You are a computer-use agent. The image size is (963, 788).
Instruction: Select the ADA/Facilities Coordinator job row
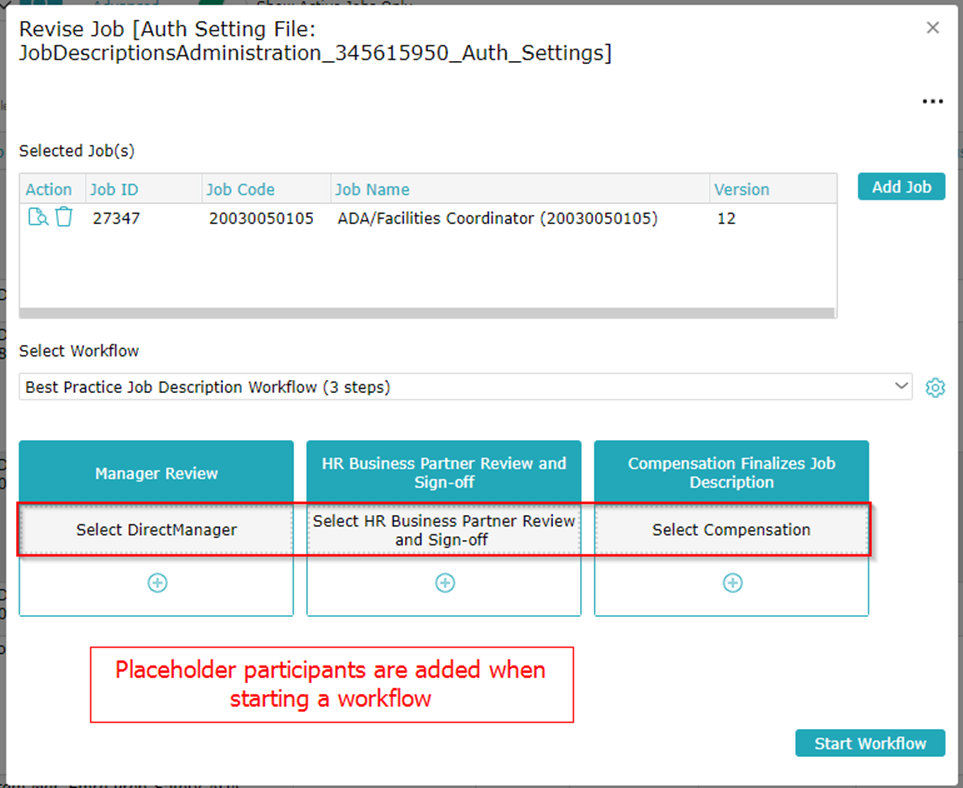pos(497,218)
